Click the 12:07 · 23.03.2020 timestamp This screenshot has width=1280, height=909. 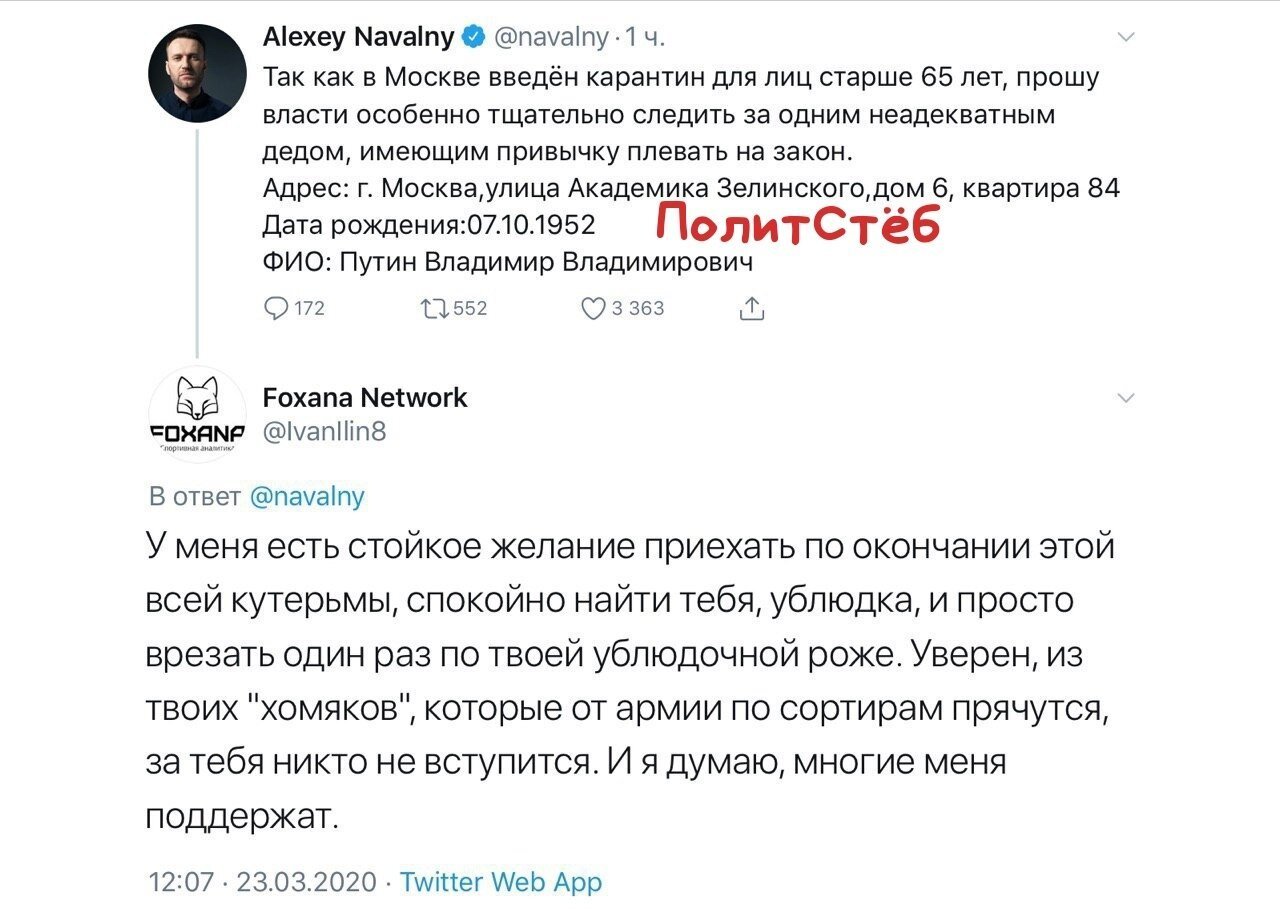point(262,882)
